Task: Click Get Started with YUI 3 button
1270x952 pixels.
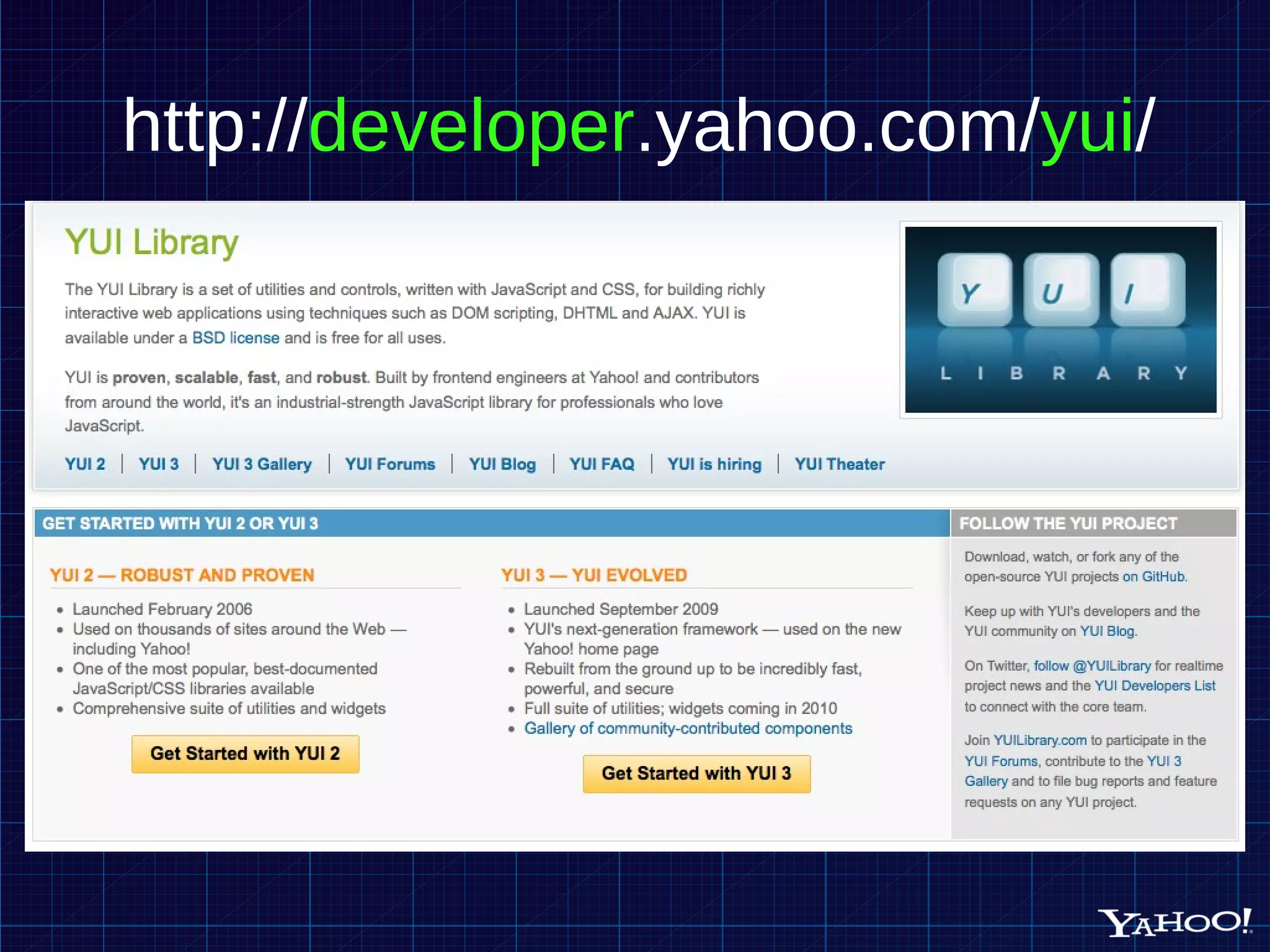Action: coord(697,773)
